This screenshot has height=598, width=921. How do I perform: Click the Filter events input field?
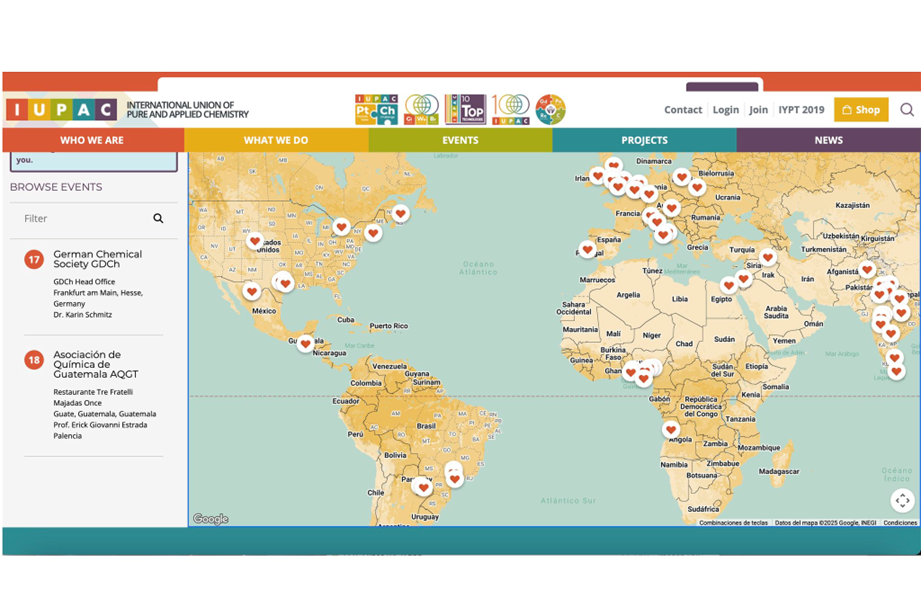point(85,218)
